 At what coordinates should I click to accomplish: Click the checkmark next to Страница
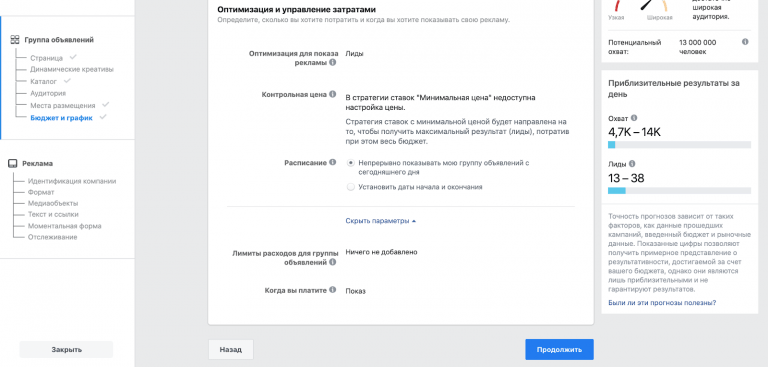click(72, 57)
